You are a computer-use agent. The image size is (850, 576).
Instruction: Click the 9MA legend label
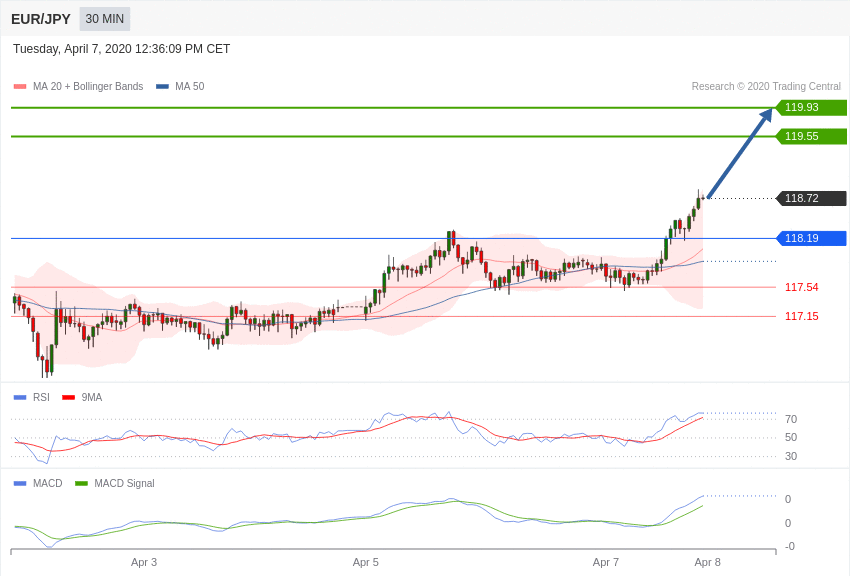[92, 397]
